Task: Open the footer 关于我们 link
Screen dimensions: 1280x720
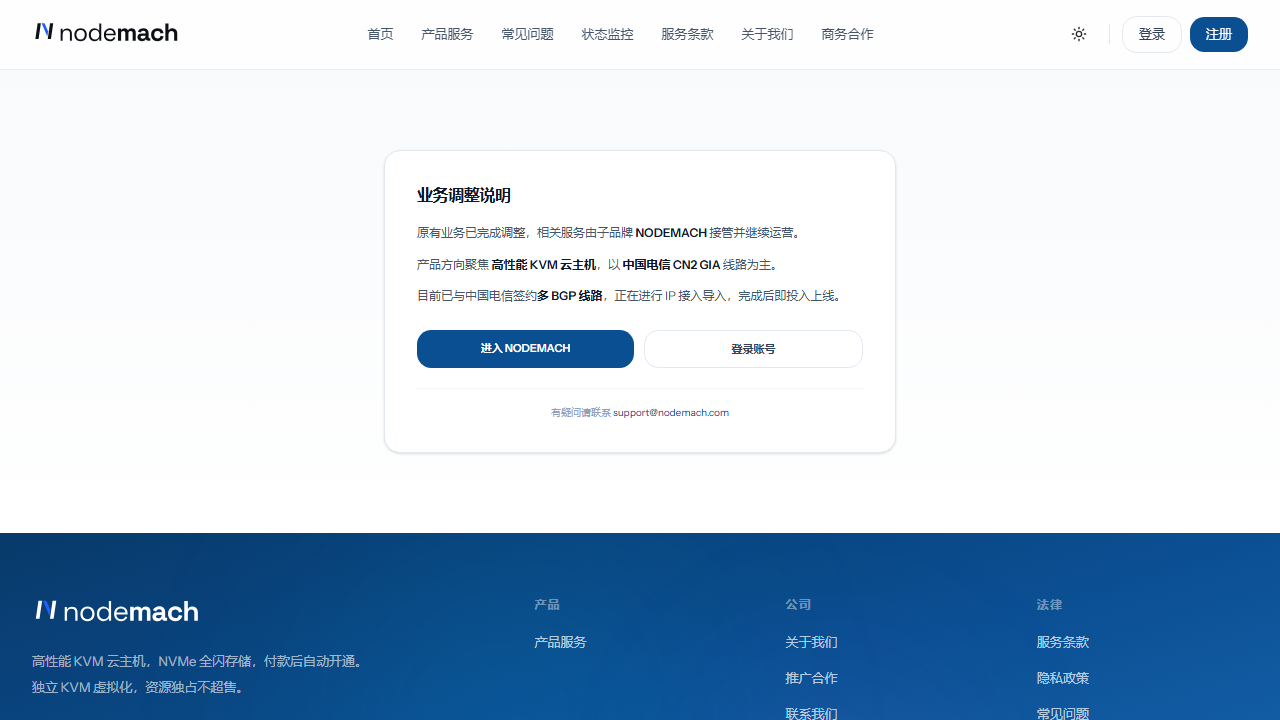Action: pyautogui.click(x=811, y=642)
